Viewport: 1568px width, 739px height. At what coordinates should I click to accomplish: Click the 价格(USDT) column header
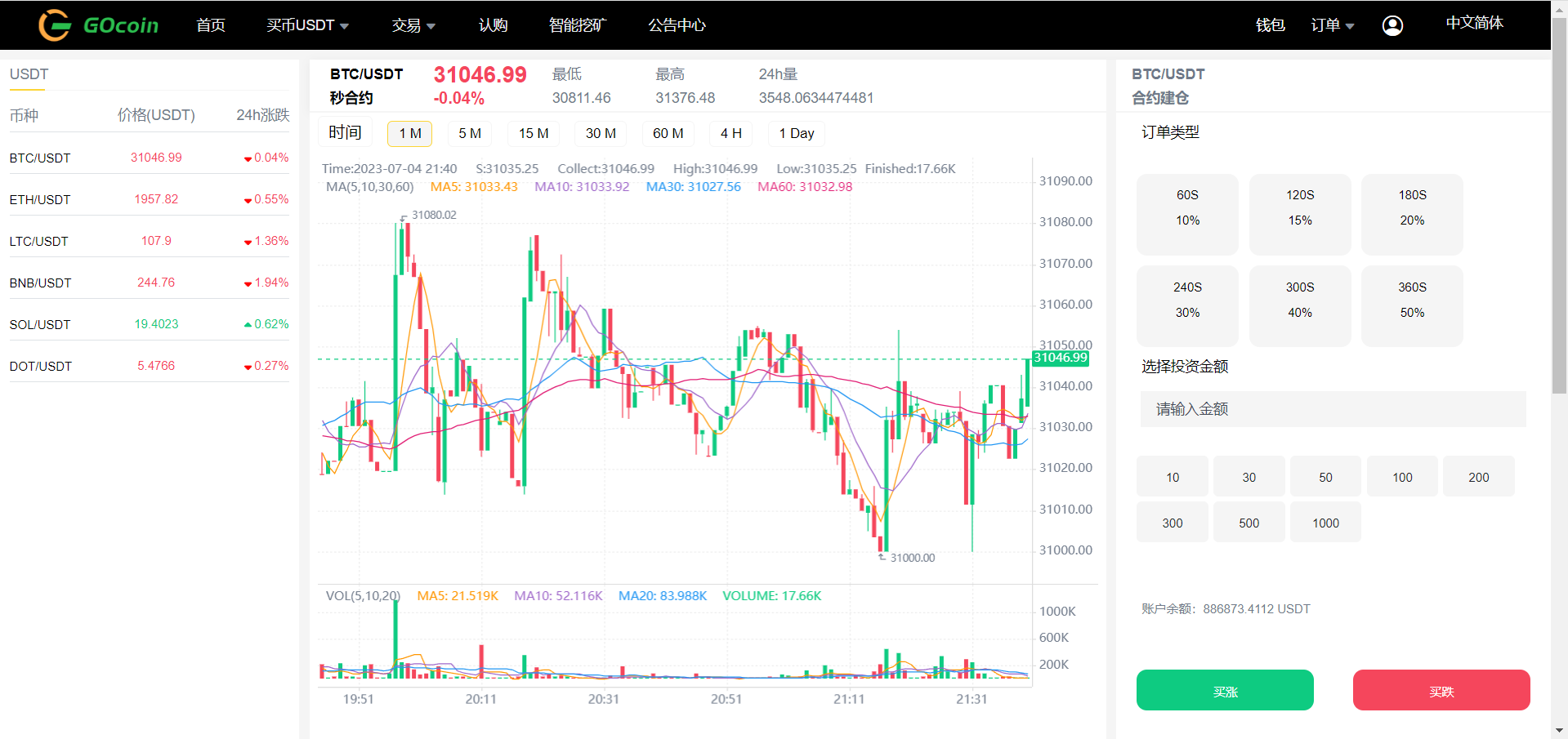pos(156,115)
